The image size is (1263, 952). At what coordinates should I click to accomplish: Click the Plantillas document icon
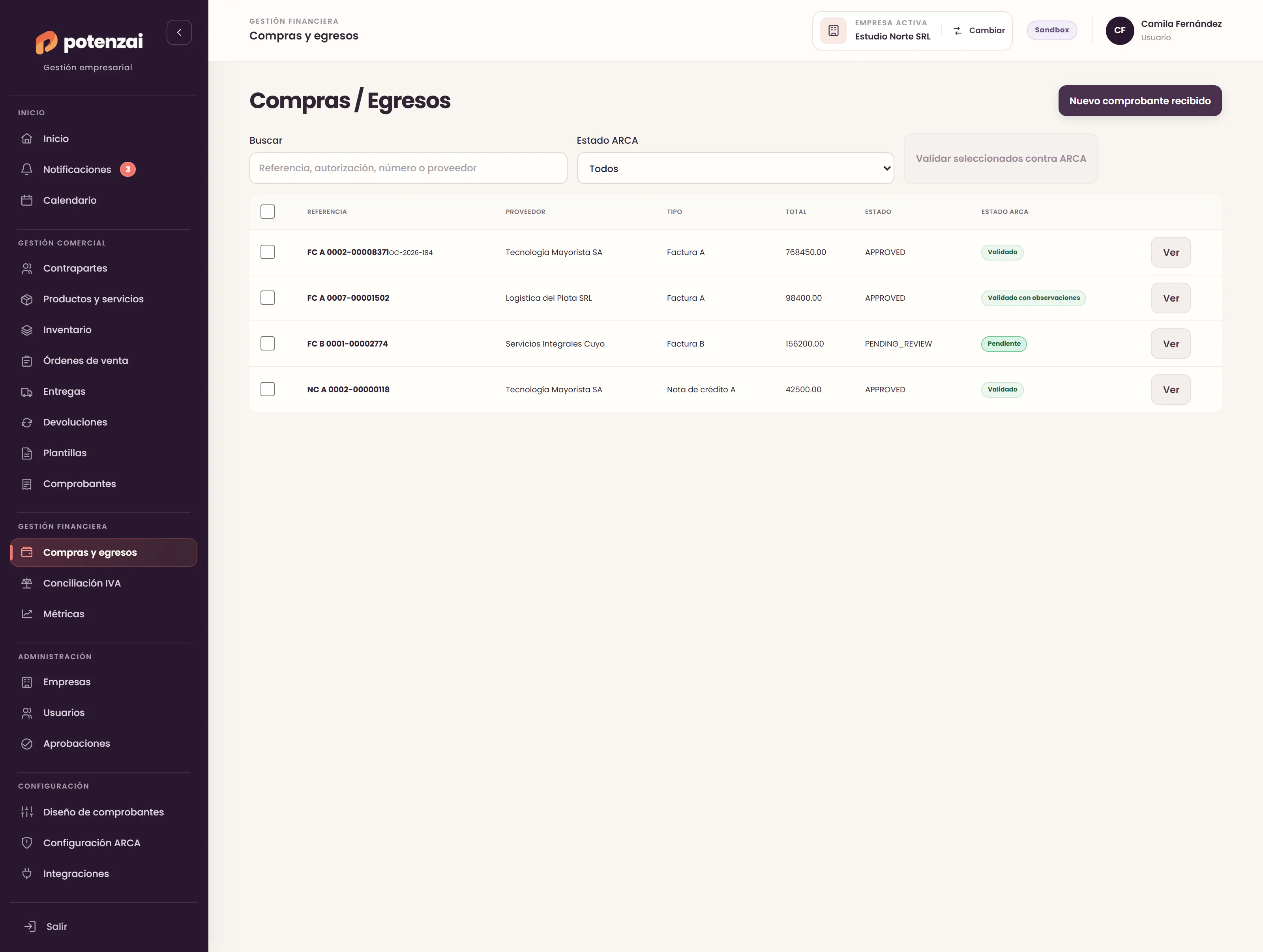click(27, 454)
